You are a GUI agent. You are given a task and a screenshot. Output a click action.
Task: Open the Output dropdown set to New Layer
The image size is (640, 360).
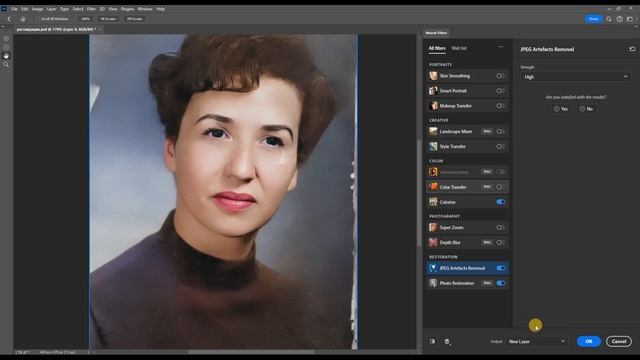537,341
